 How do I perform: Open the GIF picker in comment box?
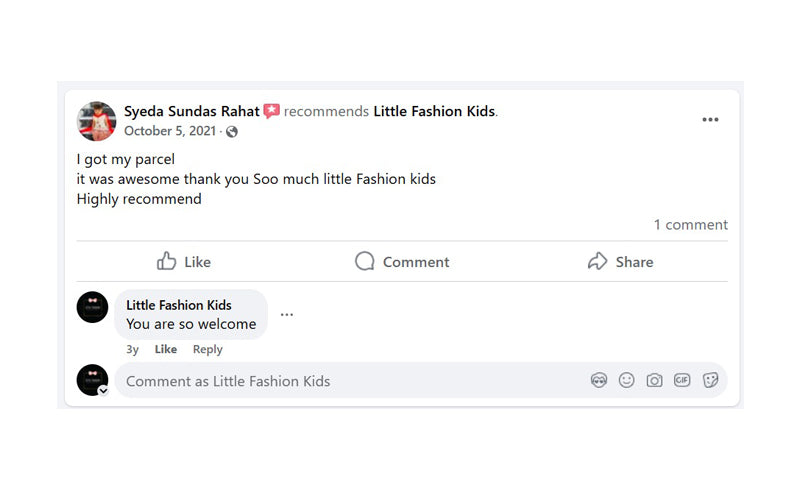click(682, 380)
